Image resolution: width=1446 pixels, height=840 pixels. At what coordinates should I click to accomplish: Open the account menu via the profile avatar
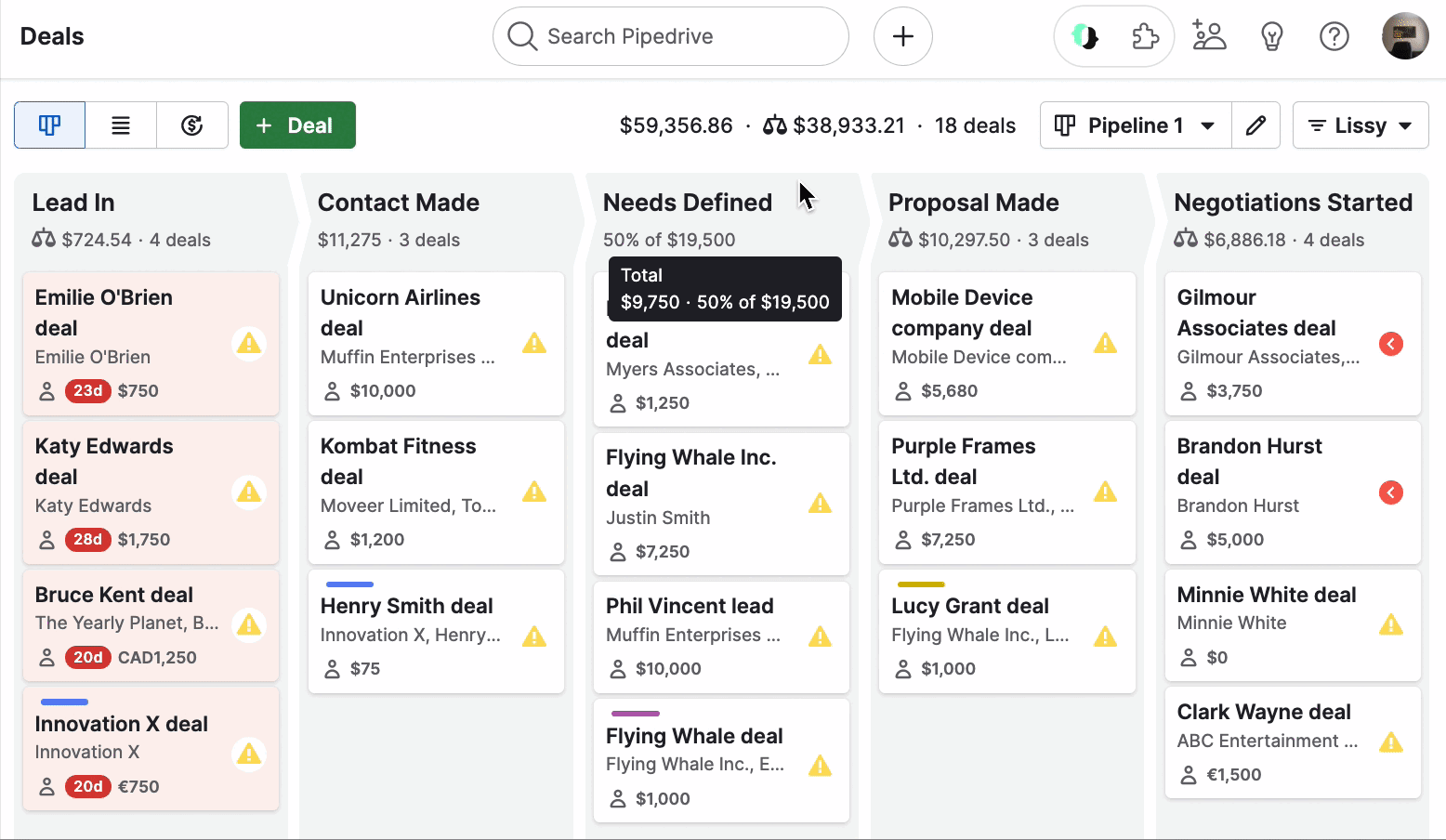click(1405, 35)
